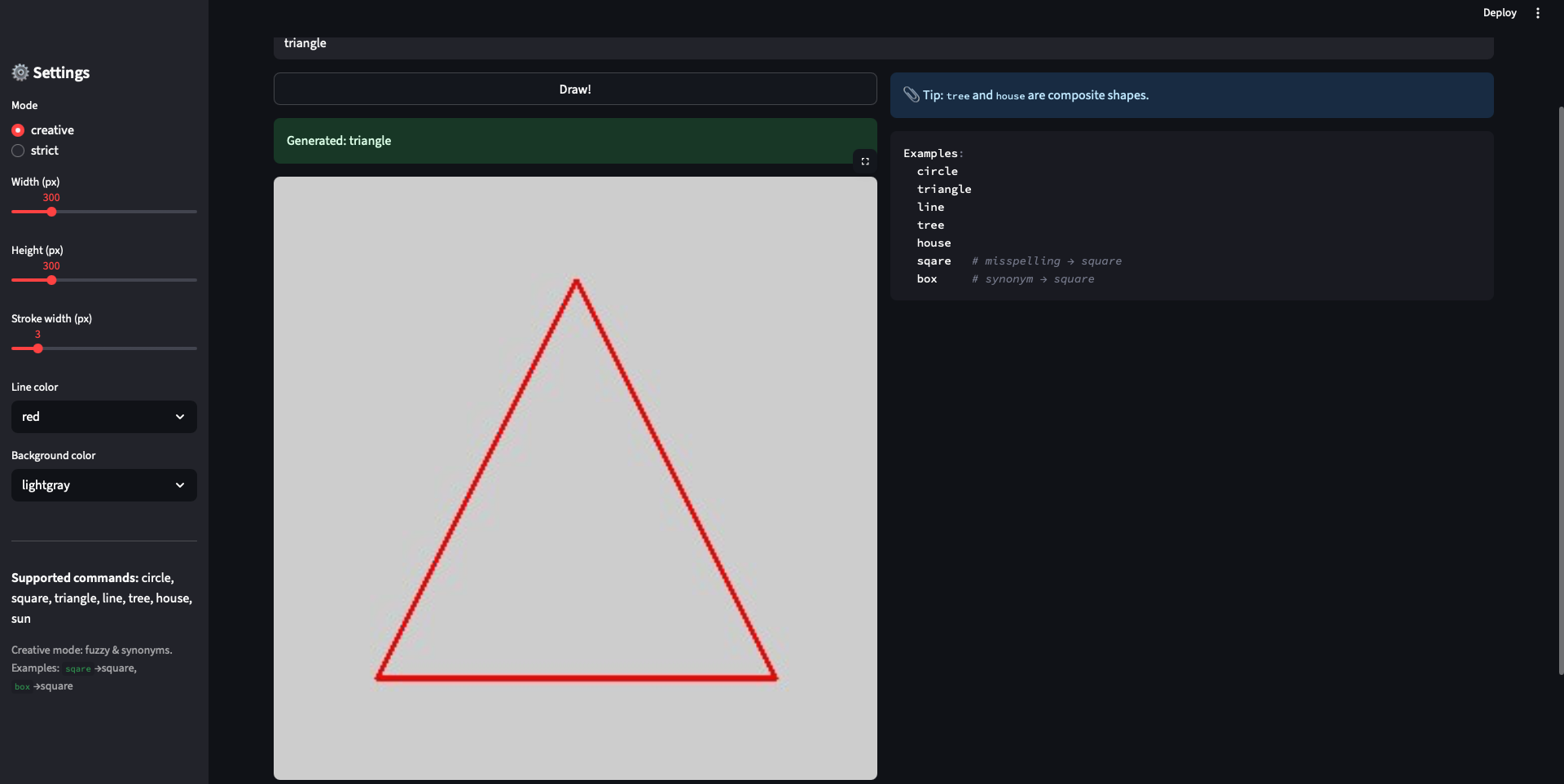Click the Mode label
The image size is (1564, 784).
pos(24,105)
